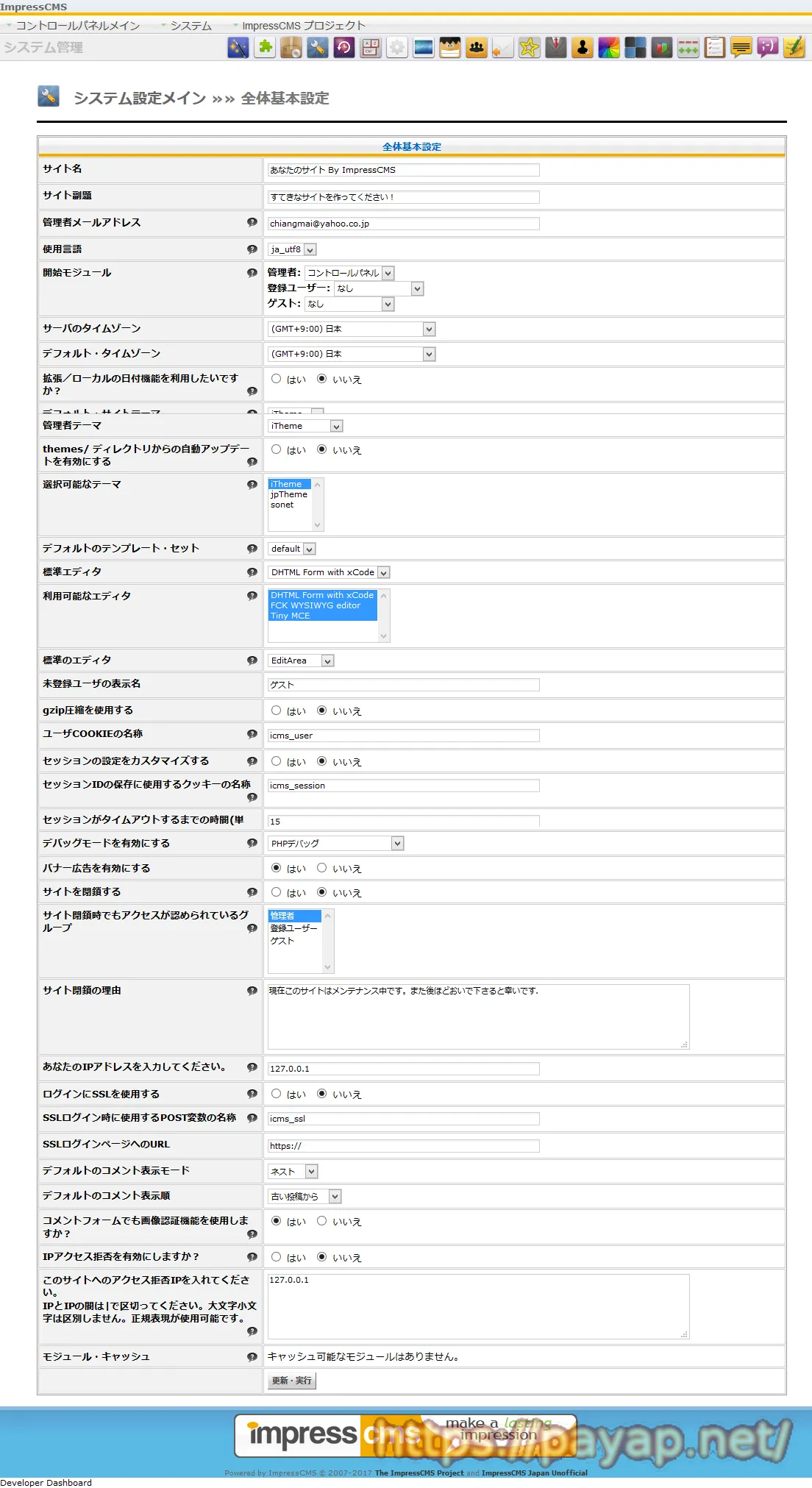Open the A-Z keyboard toolbar icon
812x1488 pixels.
coord(371,48)
